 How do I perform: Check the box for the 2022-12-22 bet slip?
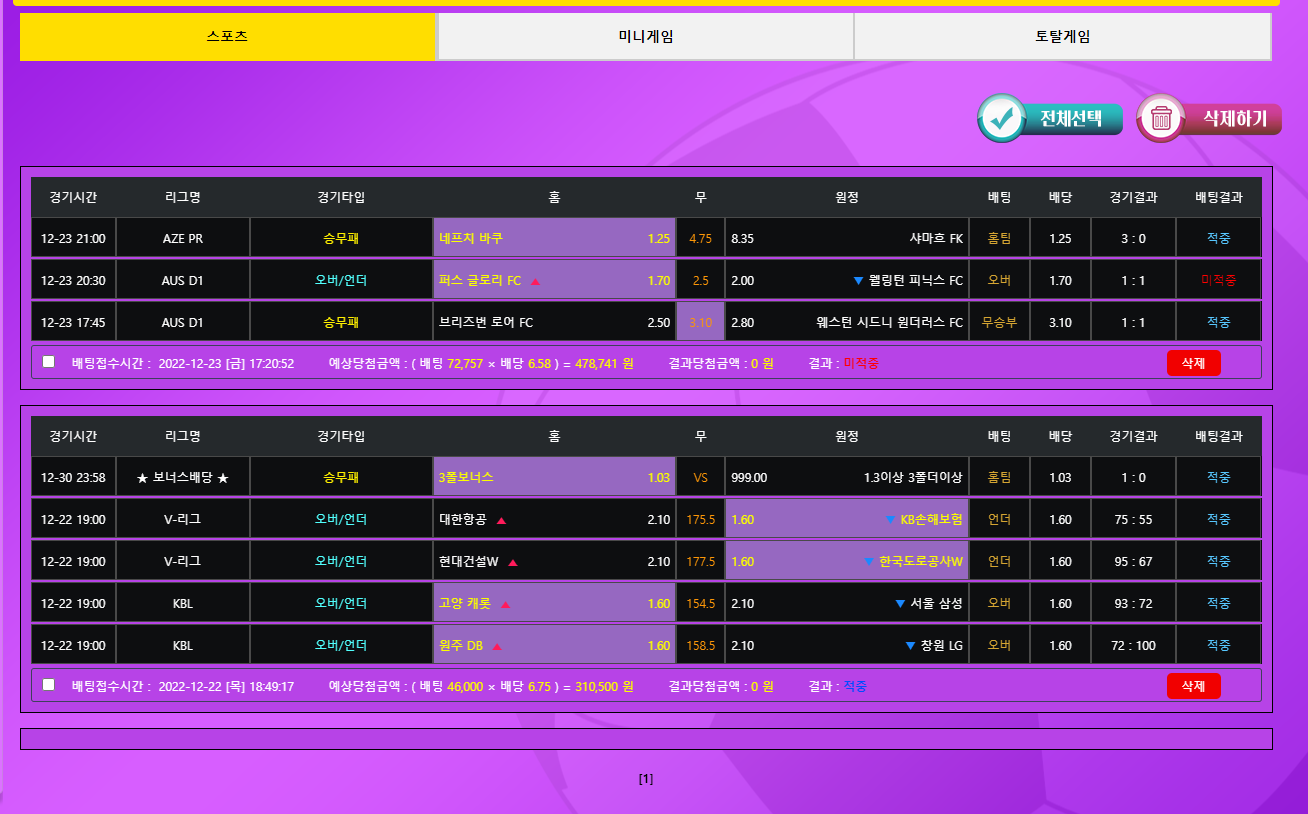[x=48, y=685]
